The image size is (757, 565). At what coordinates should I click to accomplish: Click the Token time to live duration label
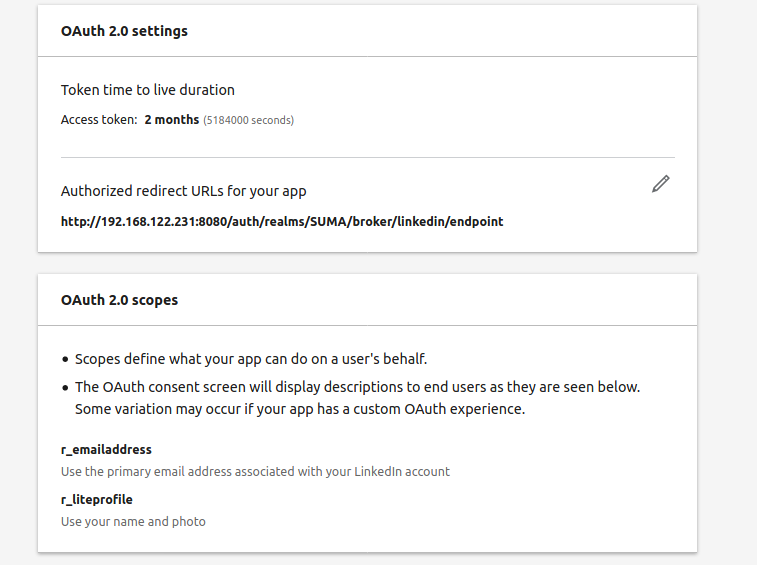coord(147,90)
